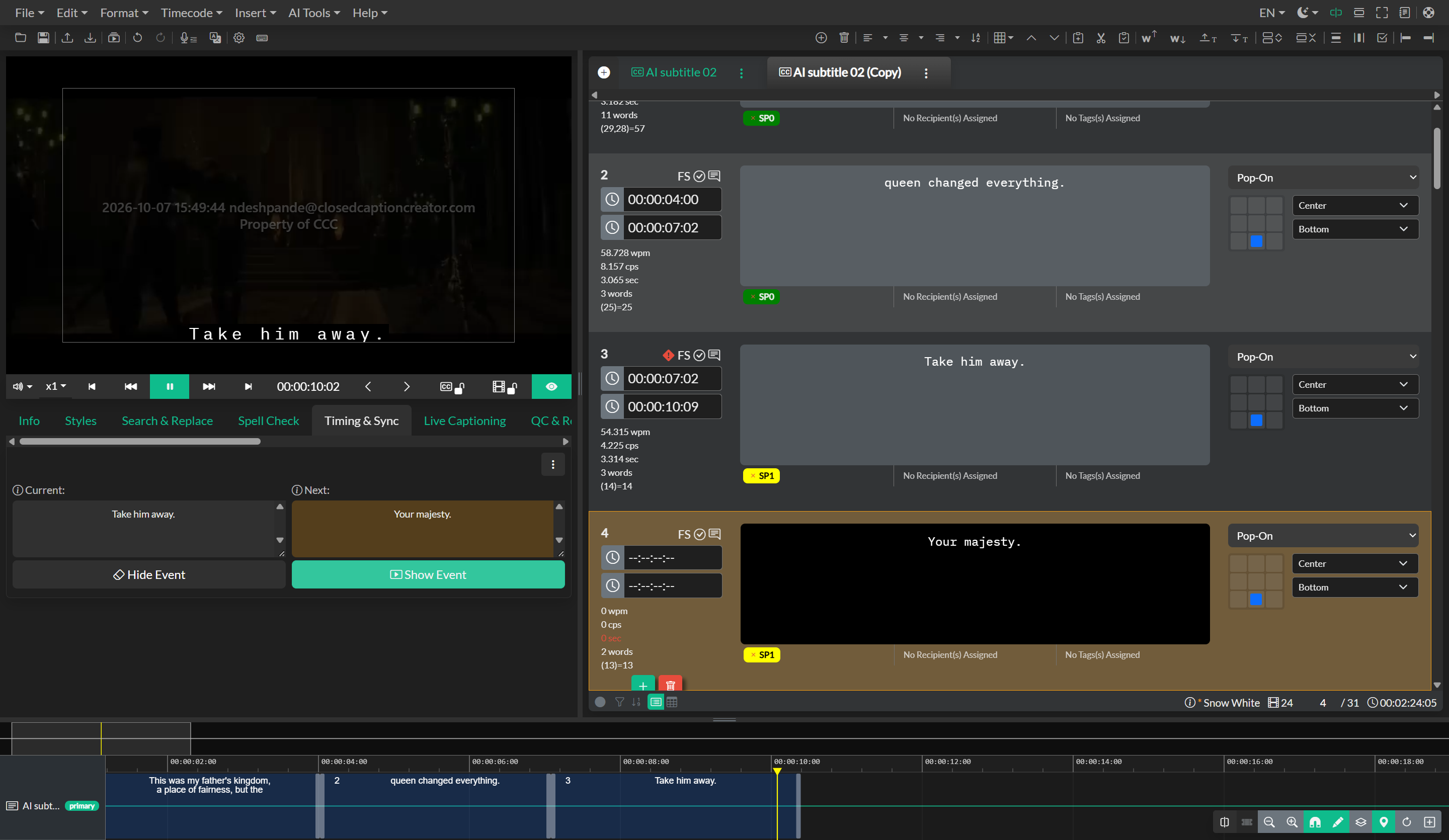Screen dimensions: 1449x840
Task: Click the cut scissors icon
Action: tap(1101, 38)
